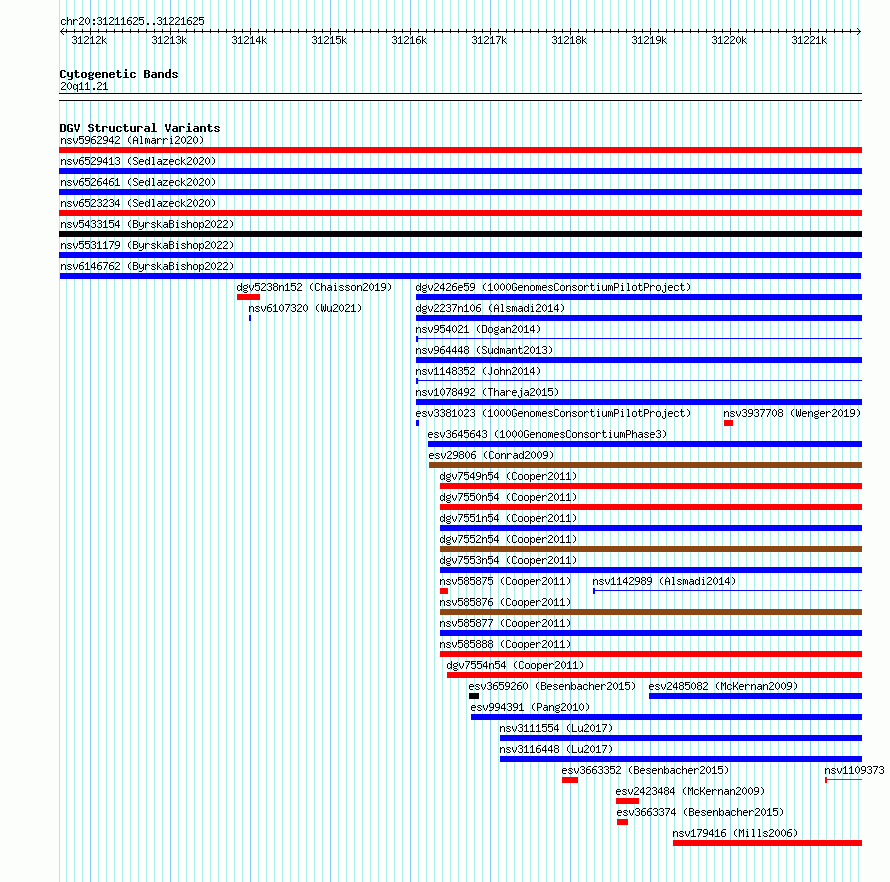Click esv3659260 (Besenbacher2015) label

click(553, 686)
